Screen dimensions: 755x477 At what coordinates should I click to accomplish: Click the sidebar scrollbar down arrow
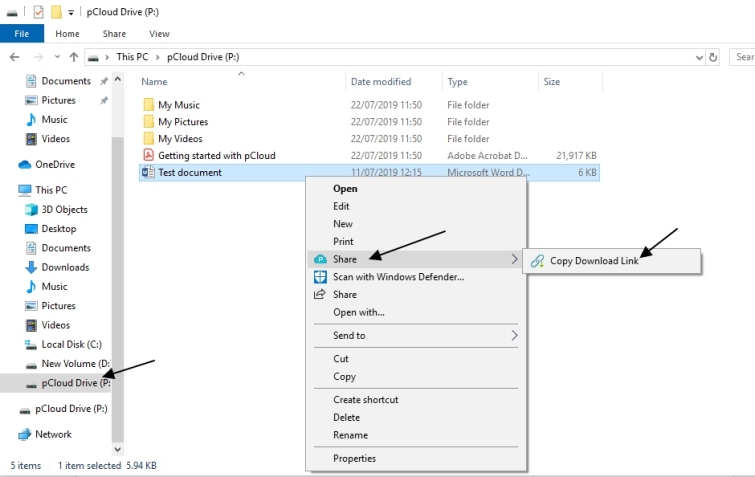pyautogui.click(x=117, y=450)
